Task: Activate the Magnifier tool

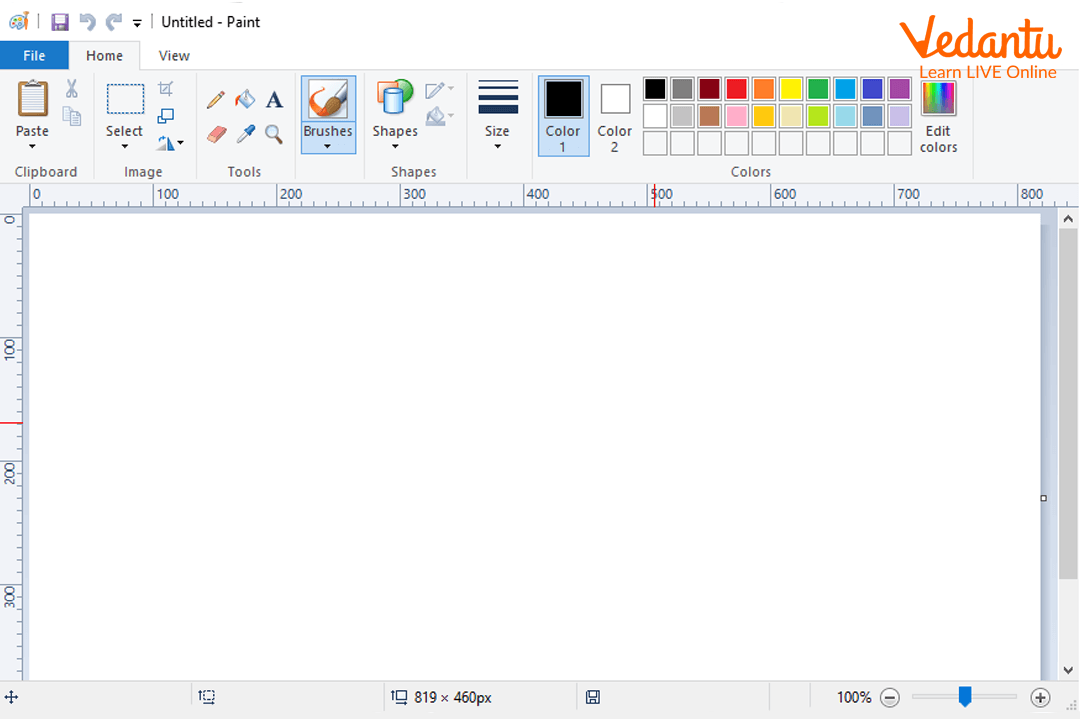Action: [x=275, y=134]
